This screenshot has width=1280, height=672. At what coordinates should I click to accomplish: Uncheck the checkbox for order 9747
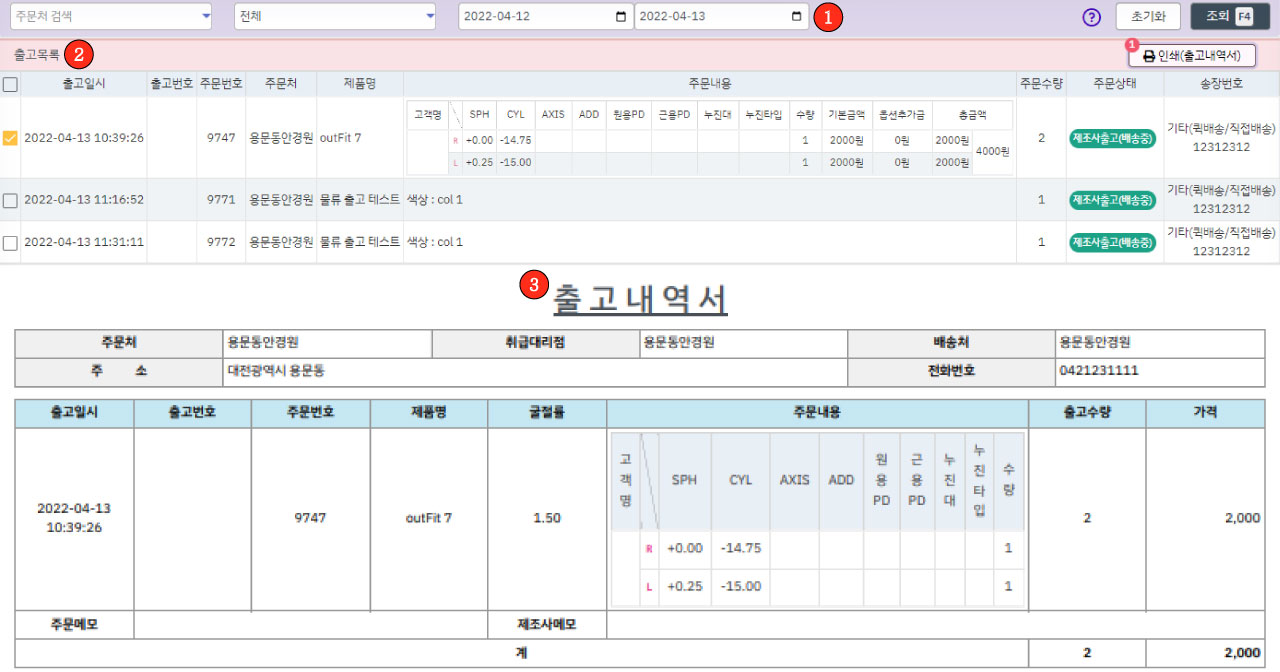tap(10, 138)
